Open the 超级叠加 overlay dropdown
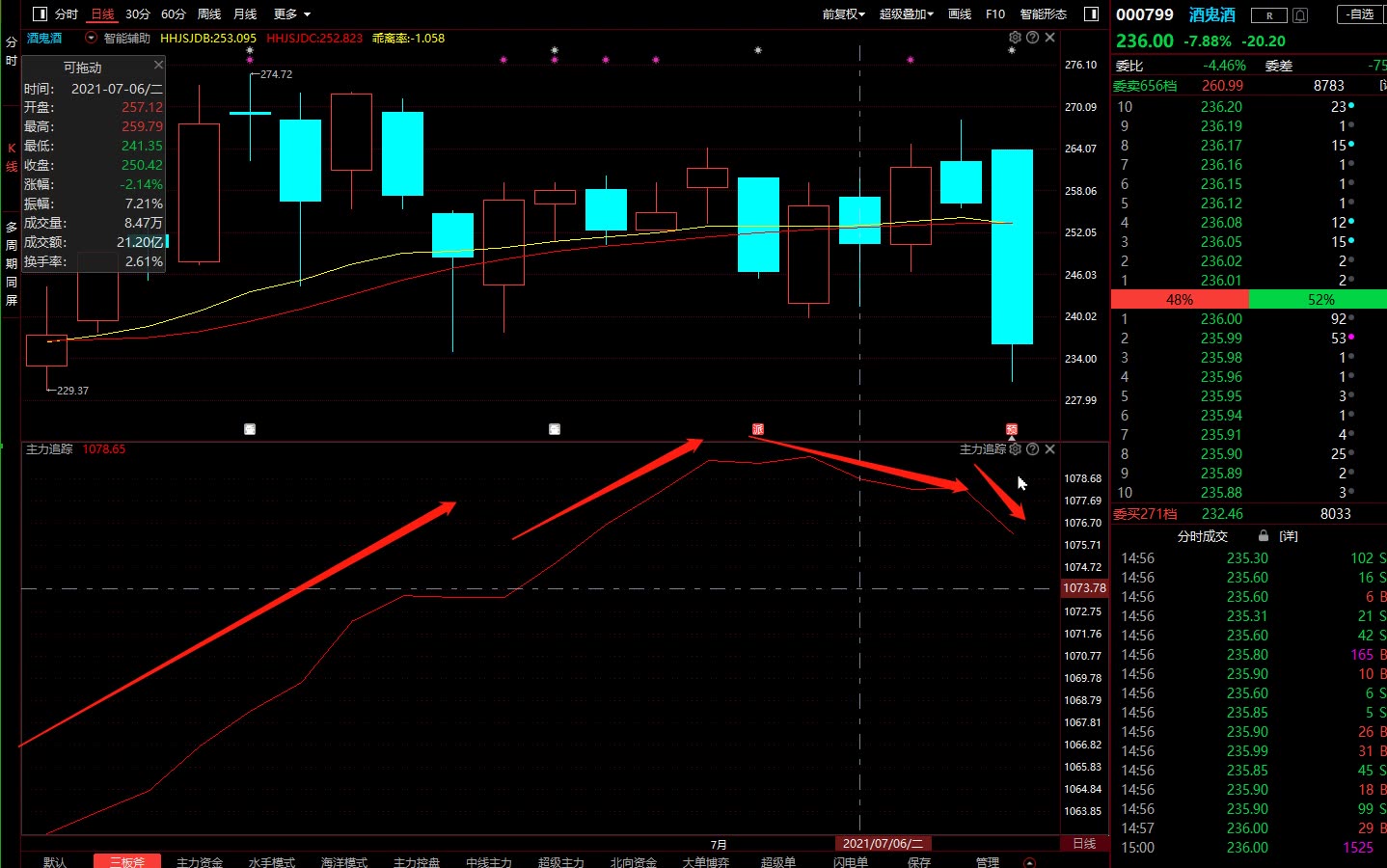Viewport: 1387px width, 868px height. point(907,14)
